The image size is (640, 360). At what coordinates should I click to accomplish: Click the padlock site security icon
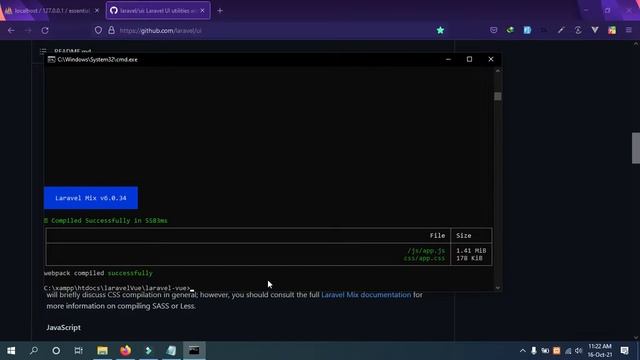tap(111, 30)
